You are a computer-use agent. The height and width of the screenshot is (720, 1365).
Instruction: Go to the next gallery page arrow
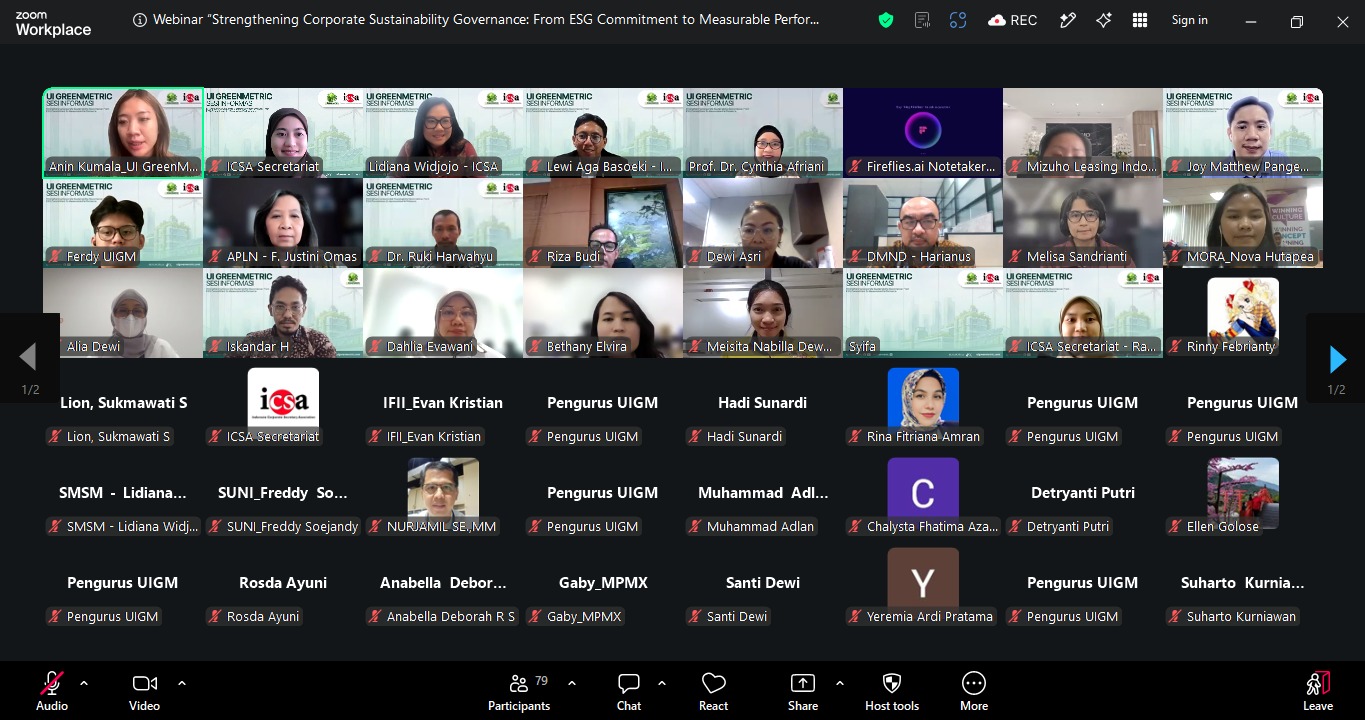click(x=1337, y=358)
